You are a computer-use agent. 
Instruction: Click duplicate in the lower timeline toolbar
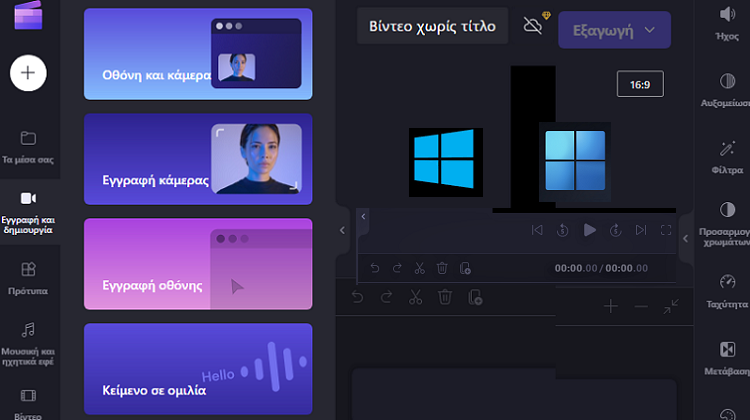(x=475, y=297)
